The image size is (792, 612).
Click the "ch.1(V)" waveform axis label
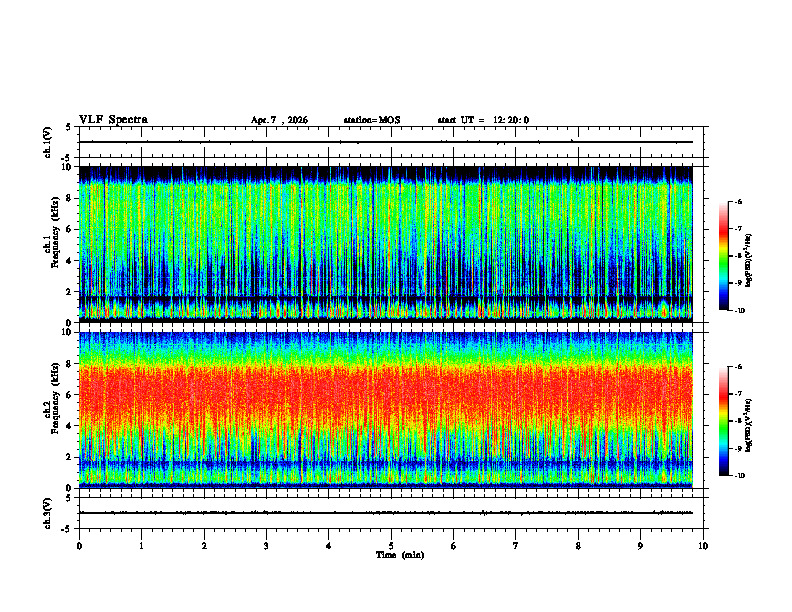48,142
